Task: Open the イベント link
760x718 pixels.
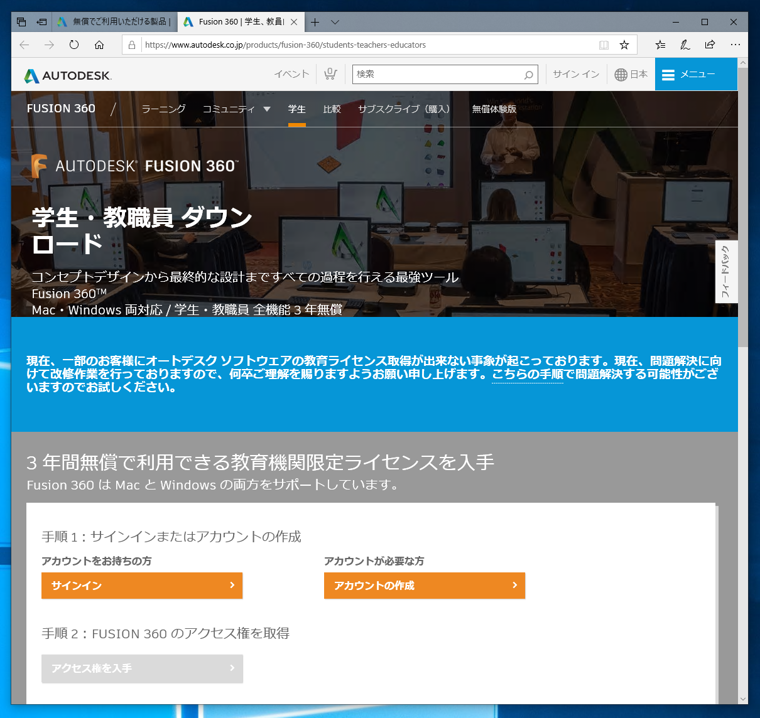Action: pos(292,74)
